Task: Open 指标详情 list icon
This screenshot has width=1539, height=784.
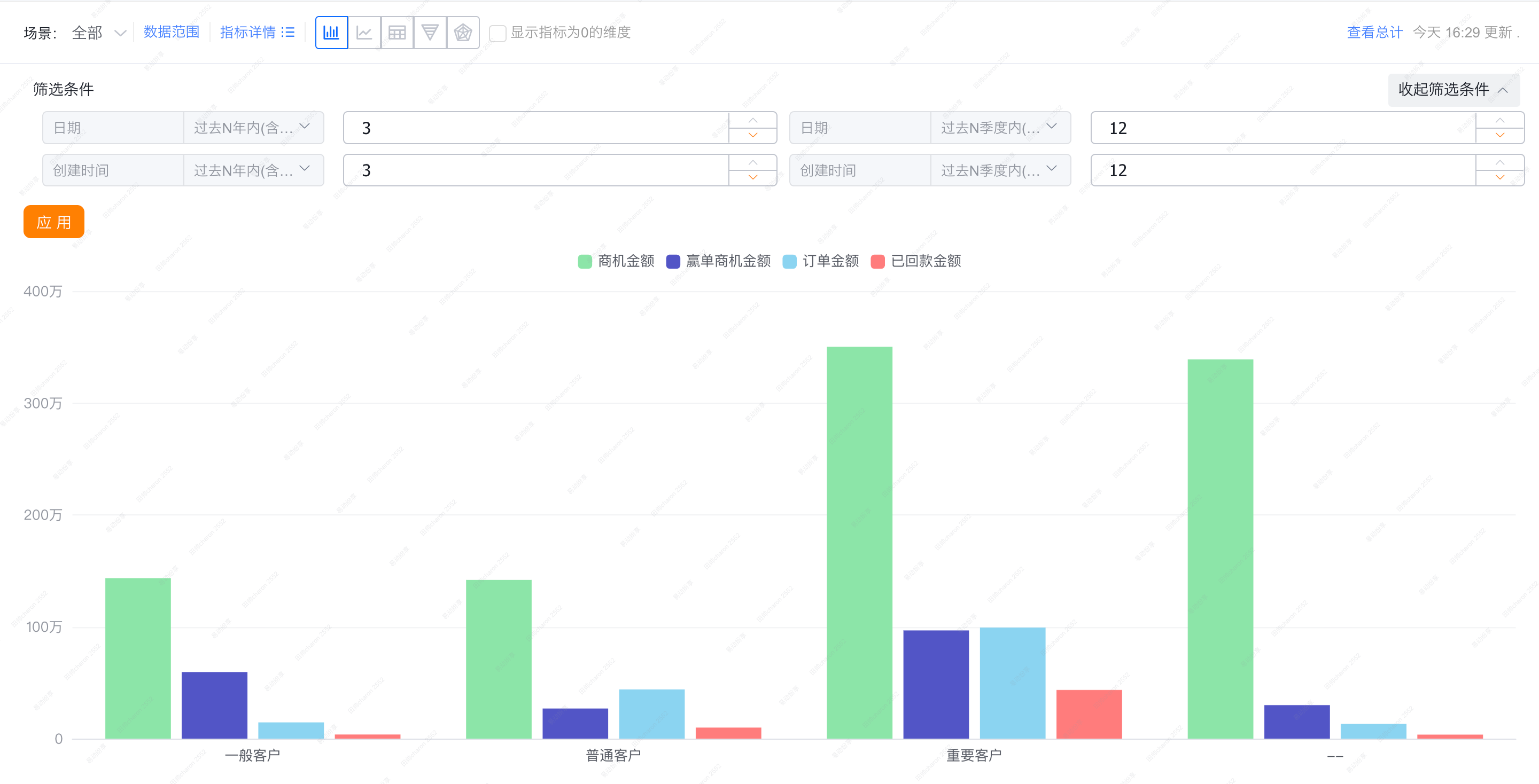Action: pyautogui.click(x=288, y=32)
